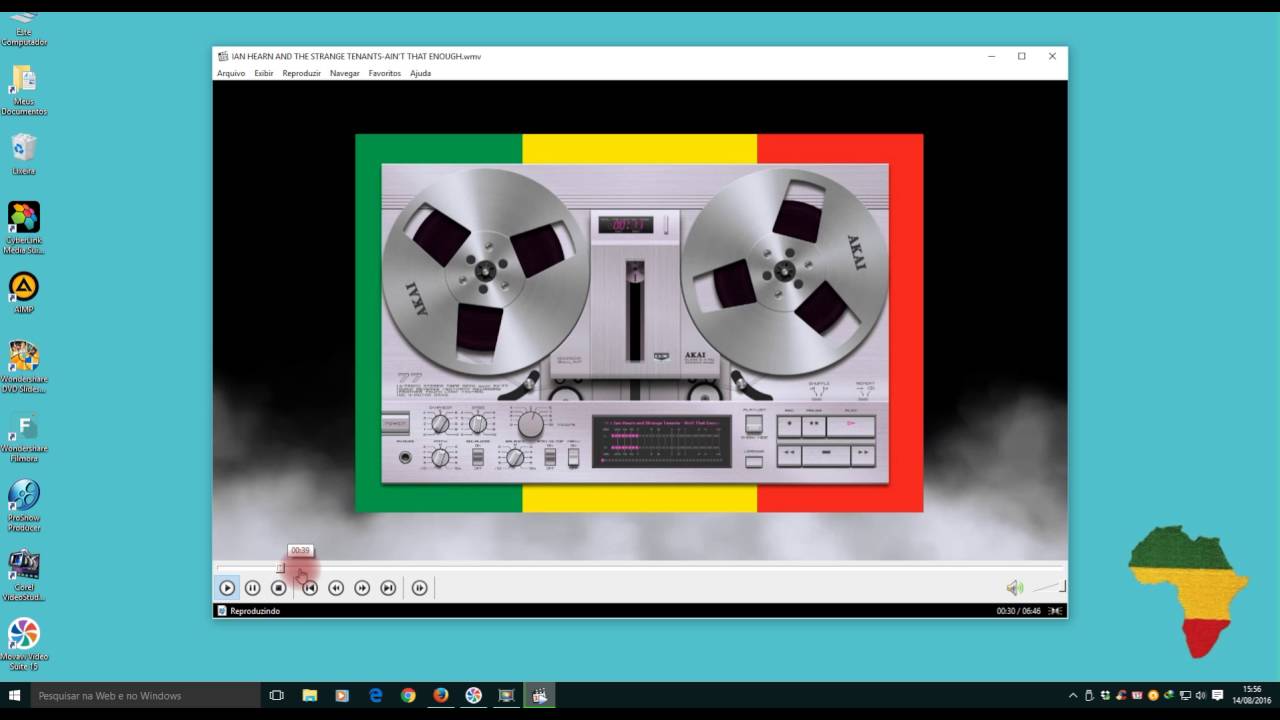Open the Exibir menu
The width and height of the screenshot is (1280, 720).
264,73
